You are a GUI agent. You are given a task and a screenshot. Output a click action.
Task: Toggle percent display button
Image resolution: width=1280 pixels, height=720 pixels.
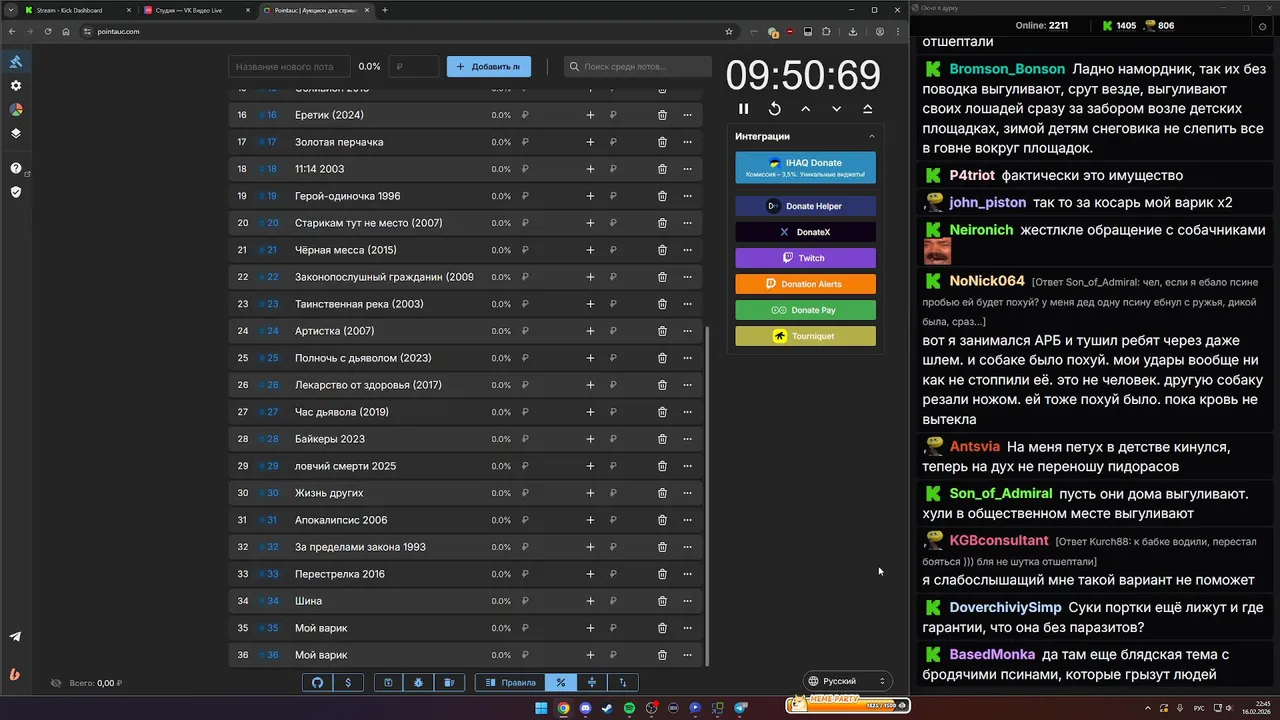coord(561,682)
